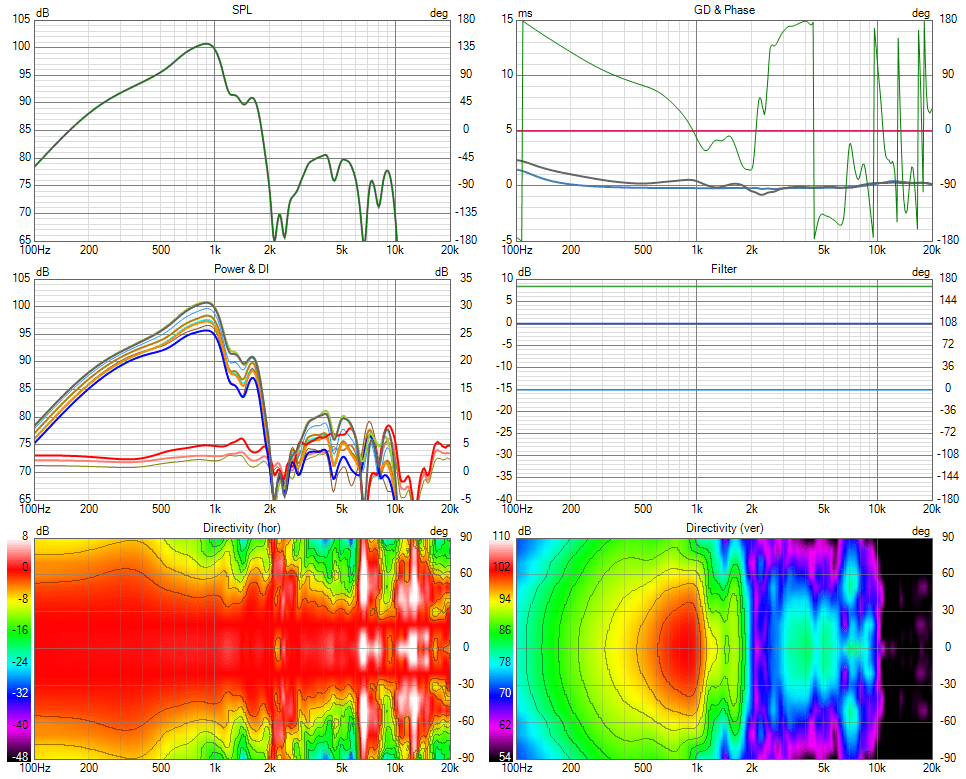Screen dimensions: 966x779
Task: Click the SPL chart title
Action: 242,10
